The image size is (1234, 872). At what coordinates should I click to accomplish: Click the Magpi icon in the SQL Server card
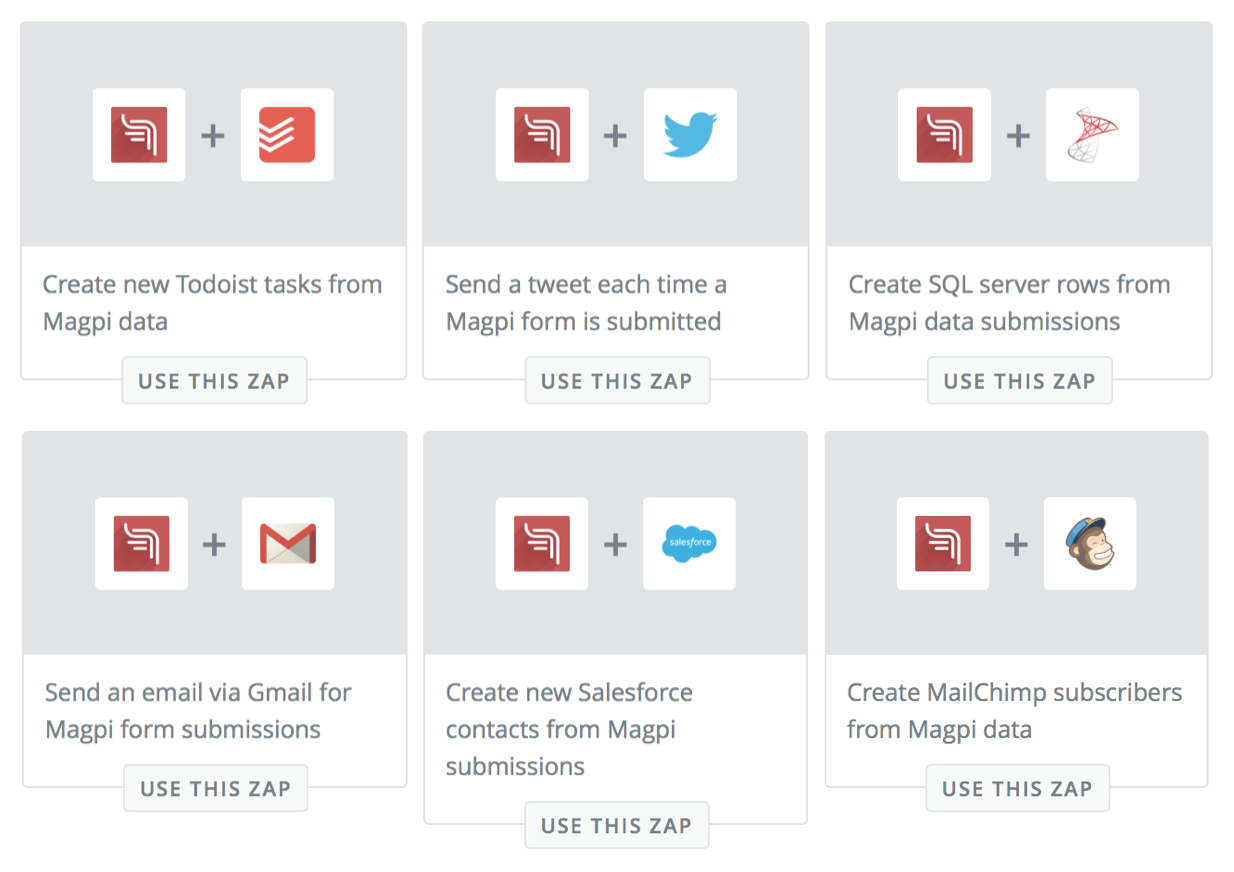coord(944,135)
